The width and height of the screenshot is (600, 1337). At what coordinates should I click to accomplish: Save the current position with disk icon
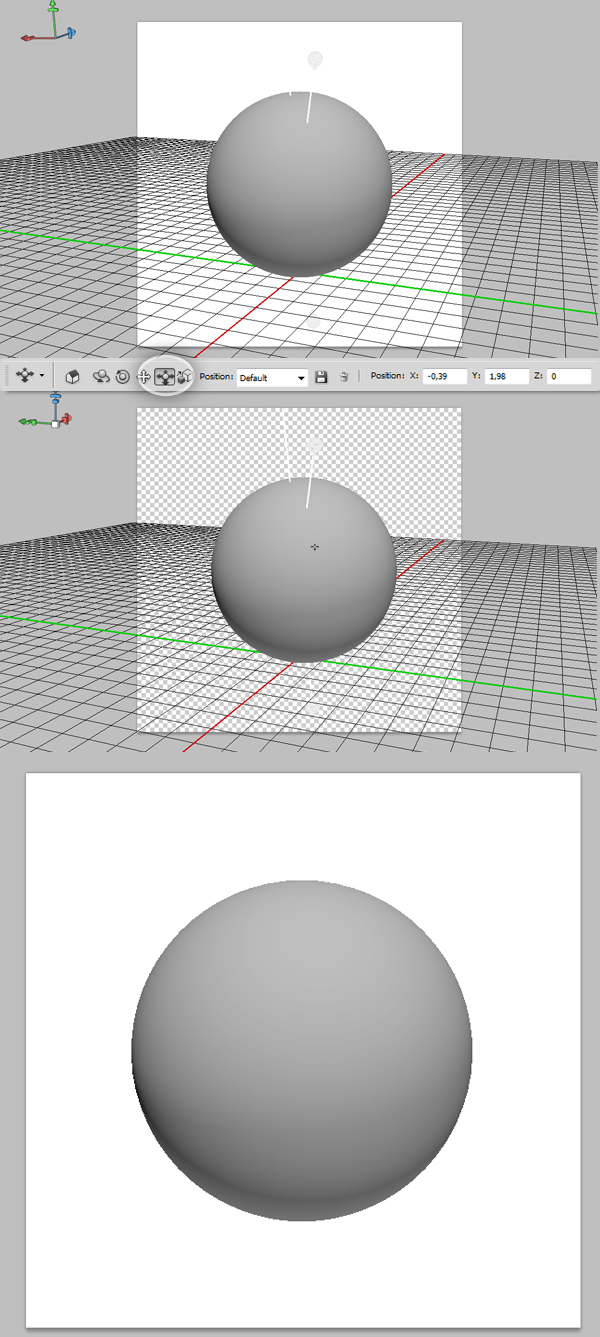tap(321, 377)
